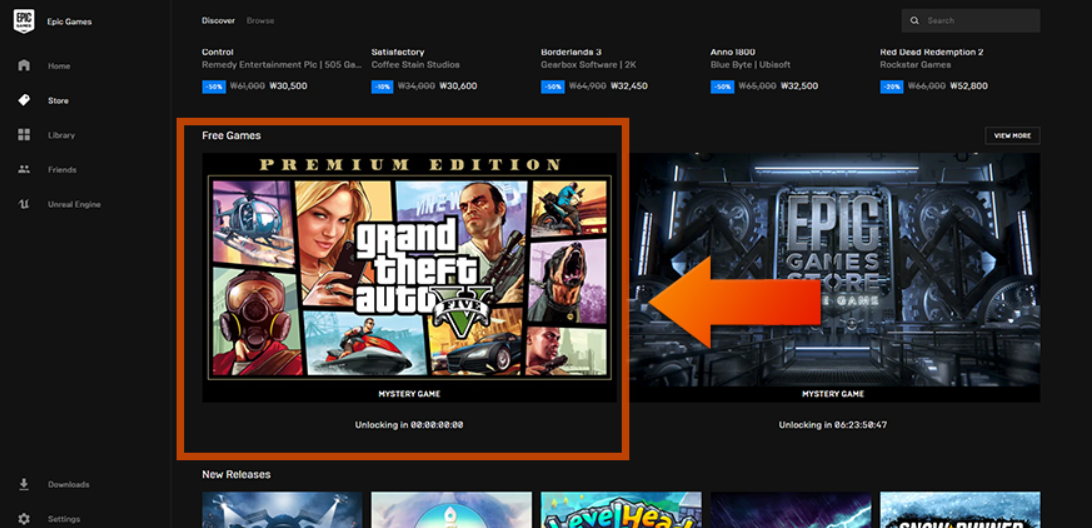This screenshot has width=1092, height=528.
Task: Click Rockstar Games publisher text
Action: point(915,65)
